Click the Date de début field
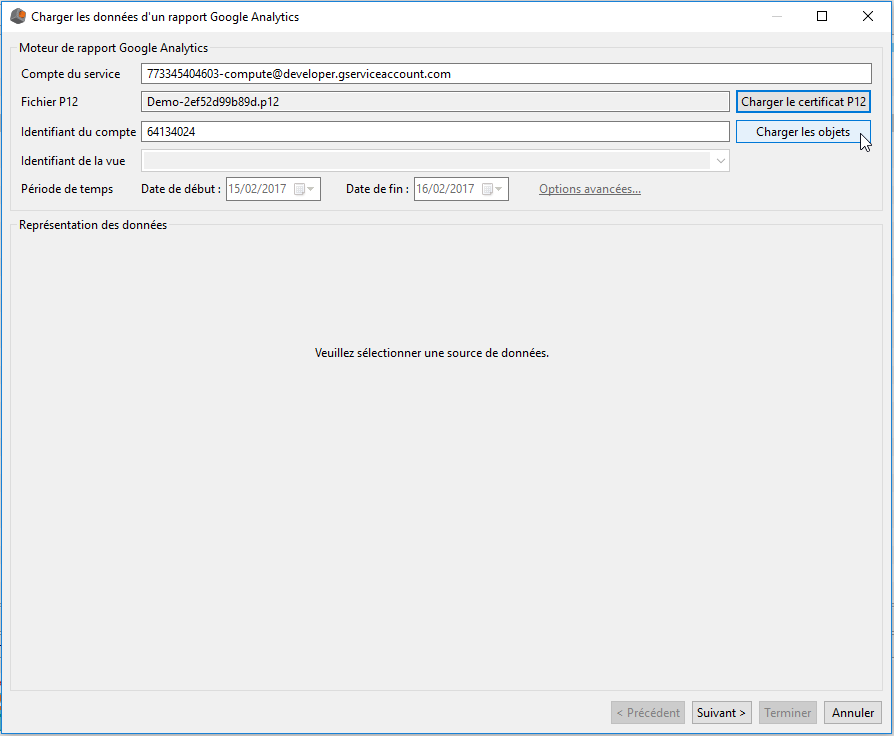The height and width of the screenshot is (736, 894). point(273,189)
